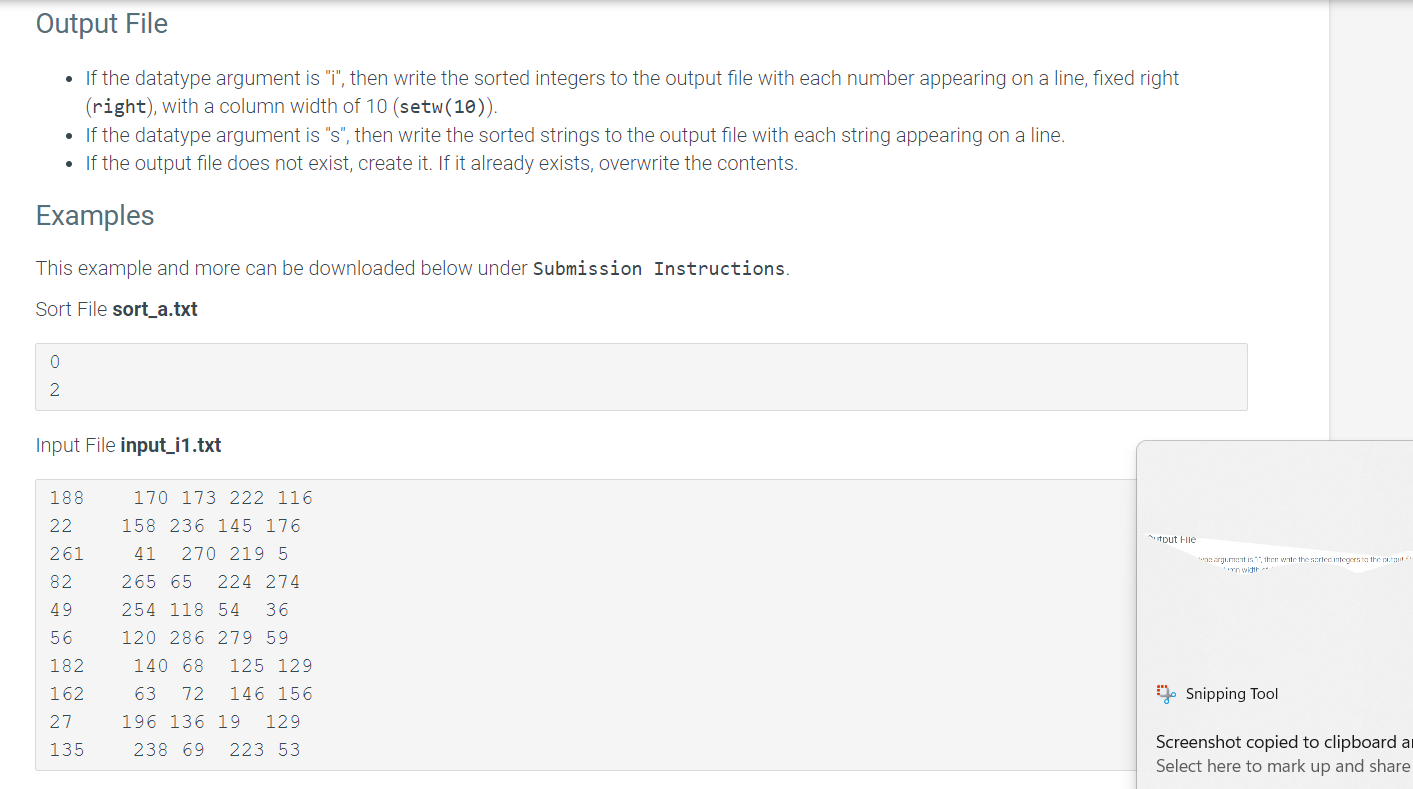Click the Output File heading
1413x789 pixels.
click(x=101, y=23)
